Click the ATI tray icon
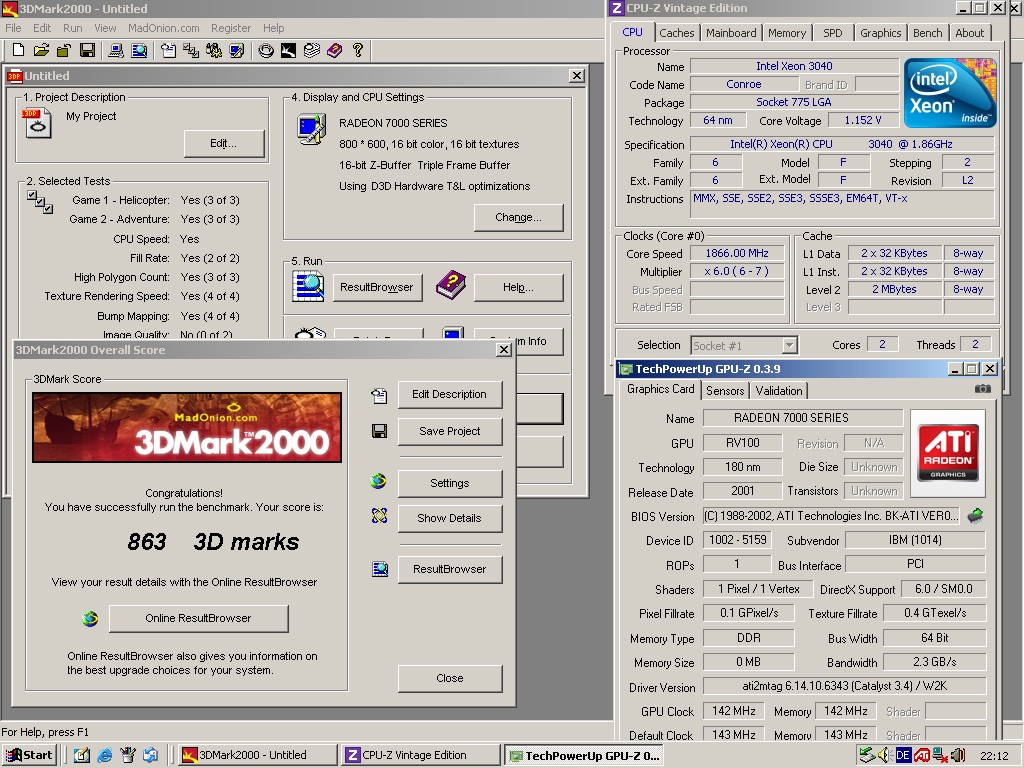1024x768 pixels. pos(921,756)
